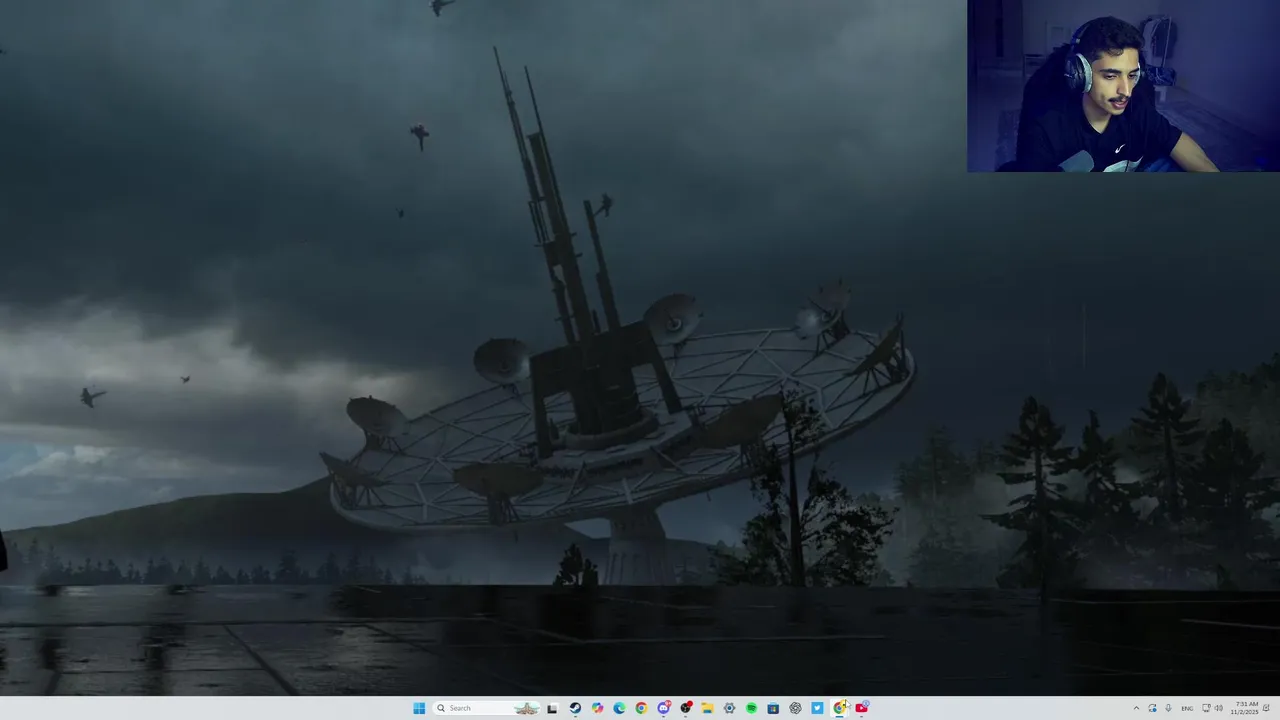Open the red video app at taskbar end
This screenshot has height=720, width=1280.
tap(861, 708)
